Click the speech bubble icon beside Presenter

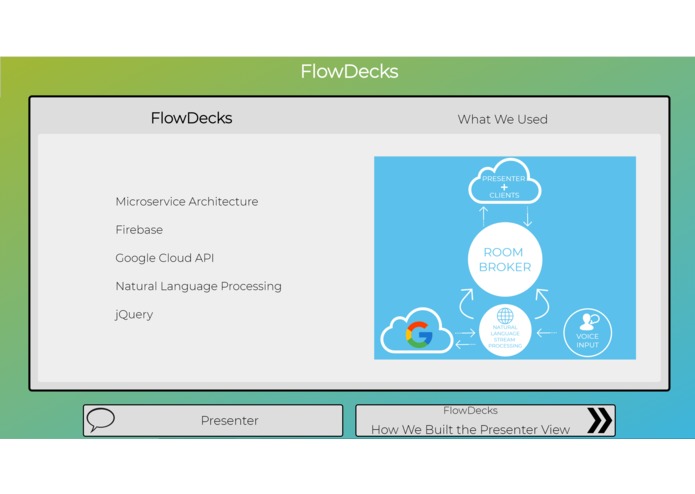point(101,419)
